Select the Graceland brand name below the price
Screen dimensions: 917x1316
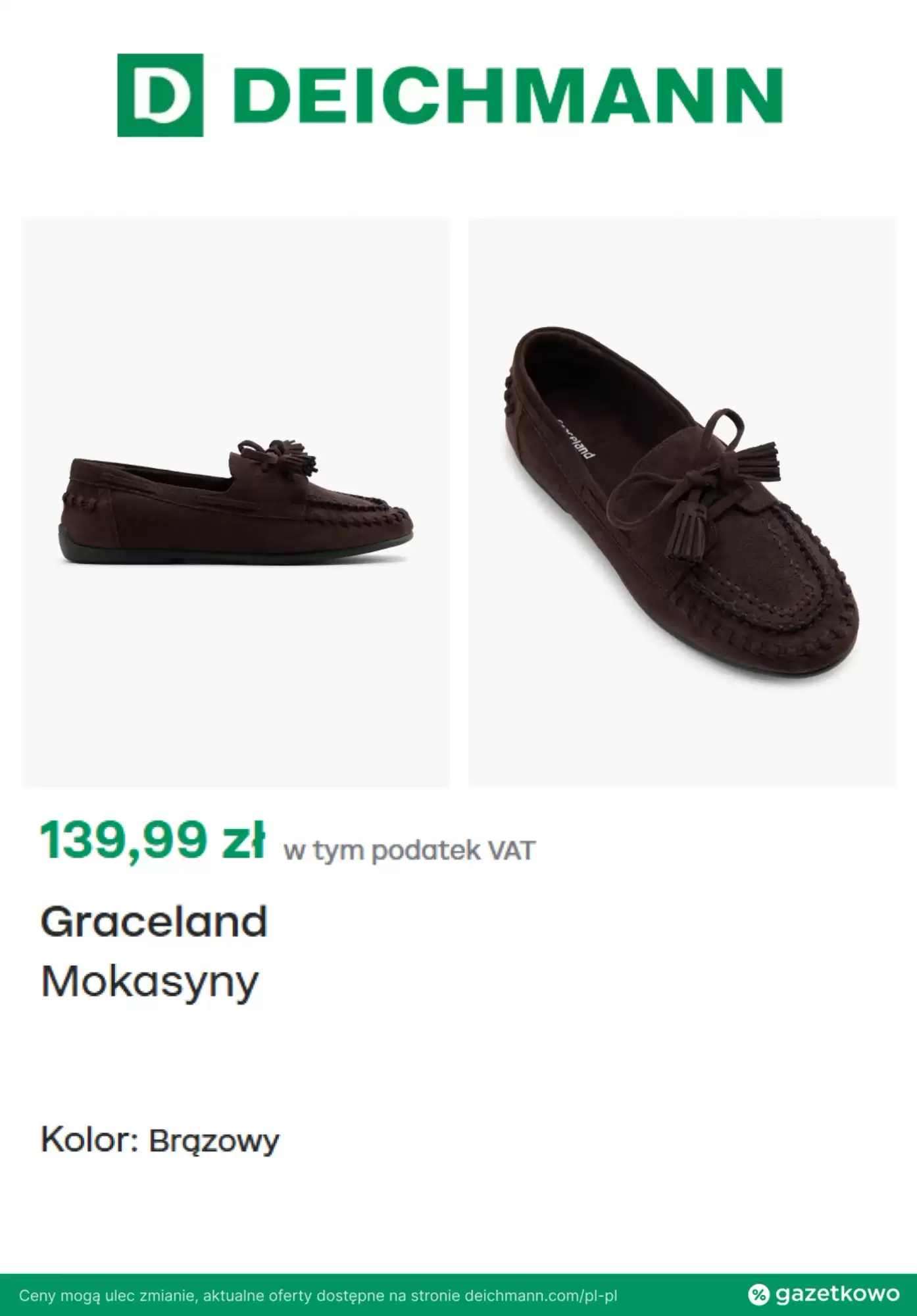[154, 921]
